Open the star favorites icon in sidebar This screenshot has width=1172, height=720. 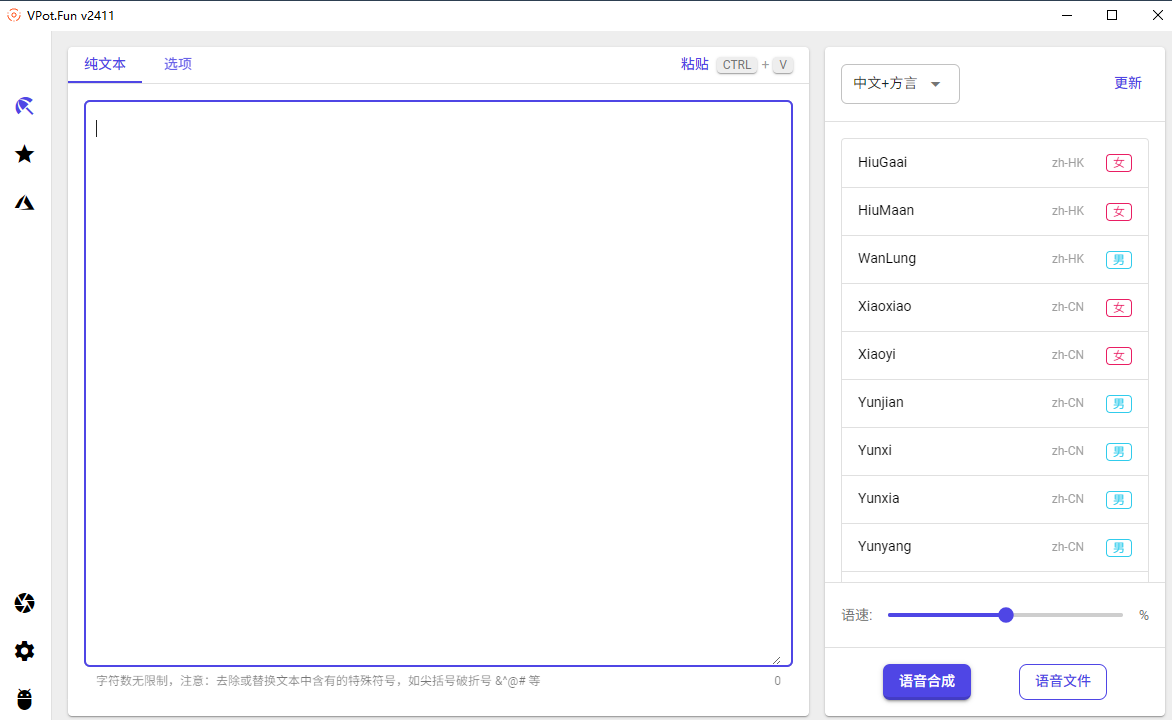coord(25,154)
